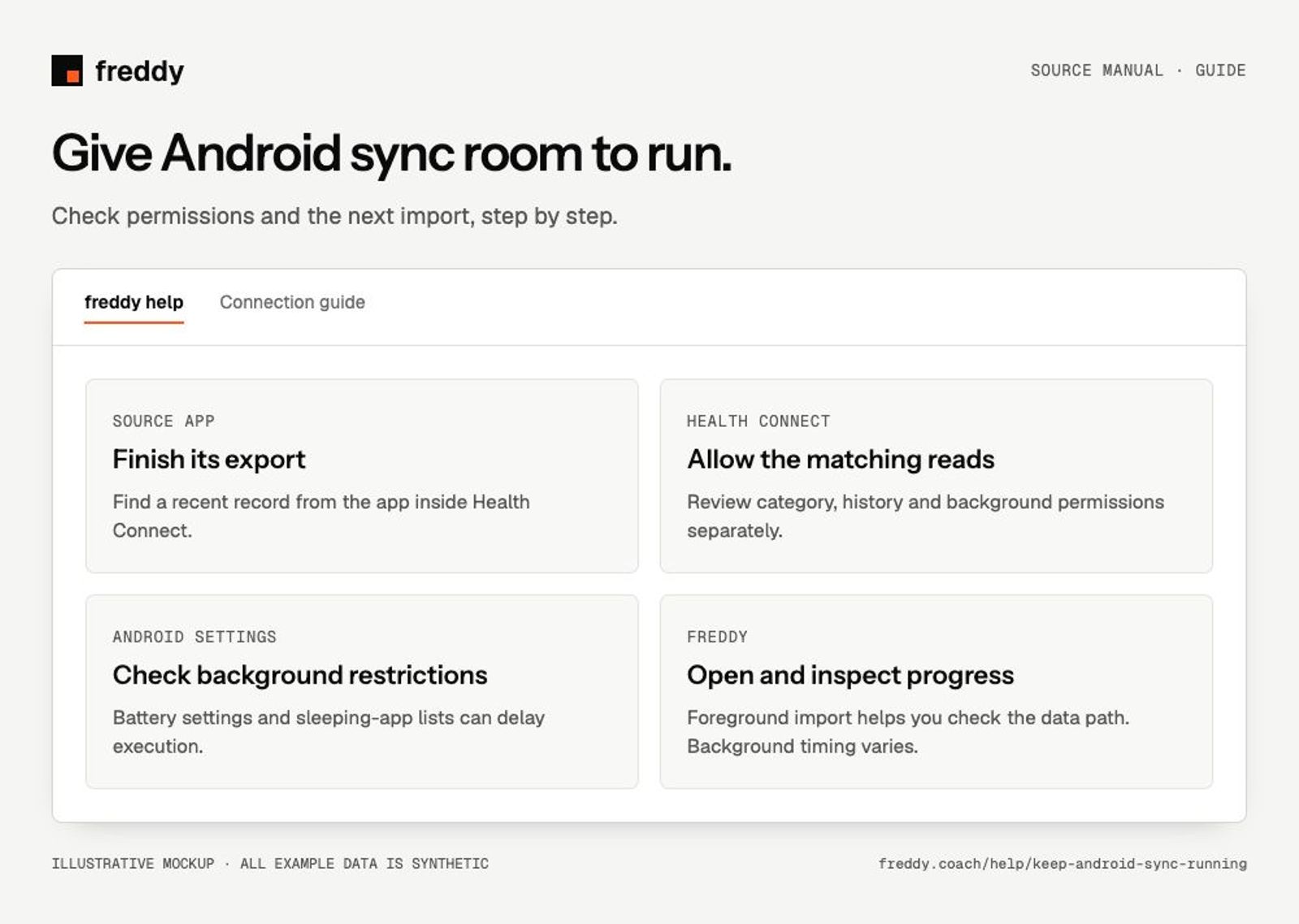This screenshot has width=1299, height=924.
Task: Click the HEALTH CONNECT card label
Action: click(758, 421)
